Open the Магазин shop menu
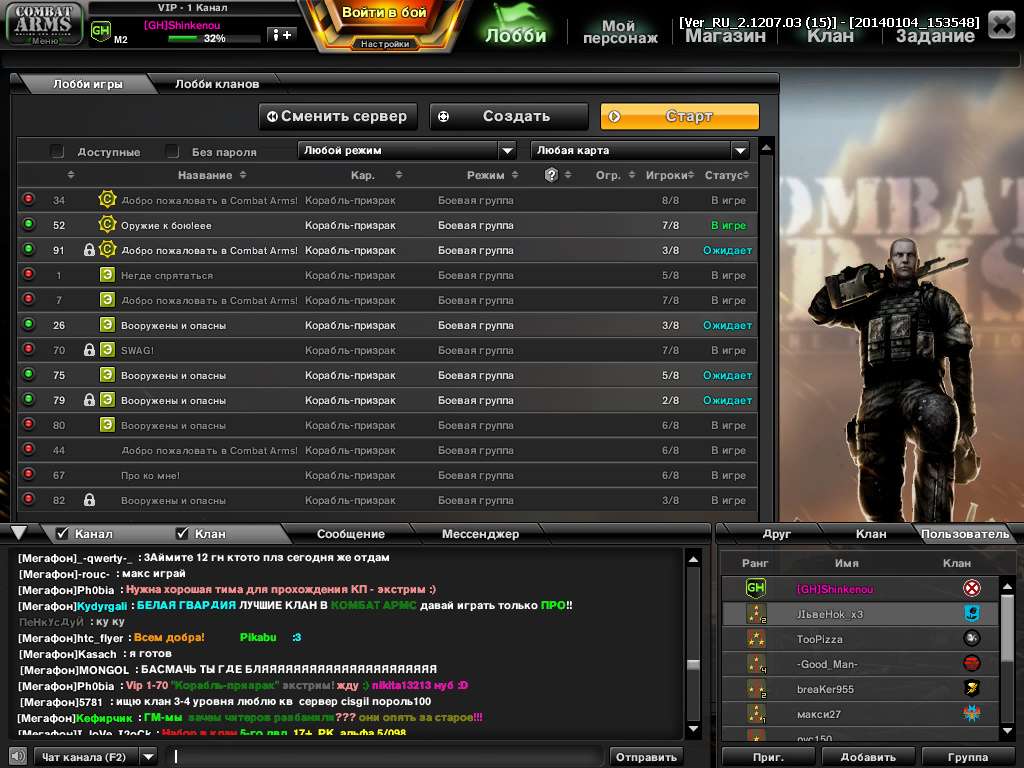The width and height of the screenshot is (1024, 768). pos(725,37)
